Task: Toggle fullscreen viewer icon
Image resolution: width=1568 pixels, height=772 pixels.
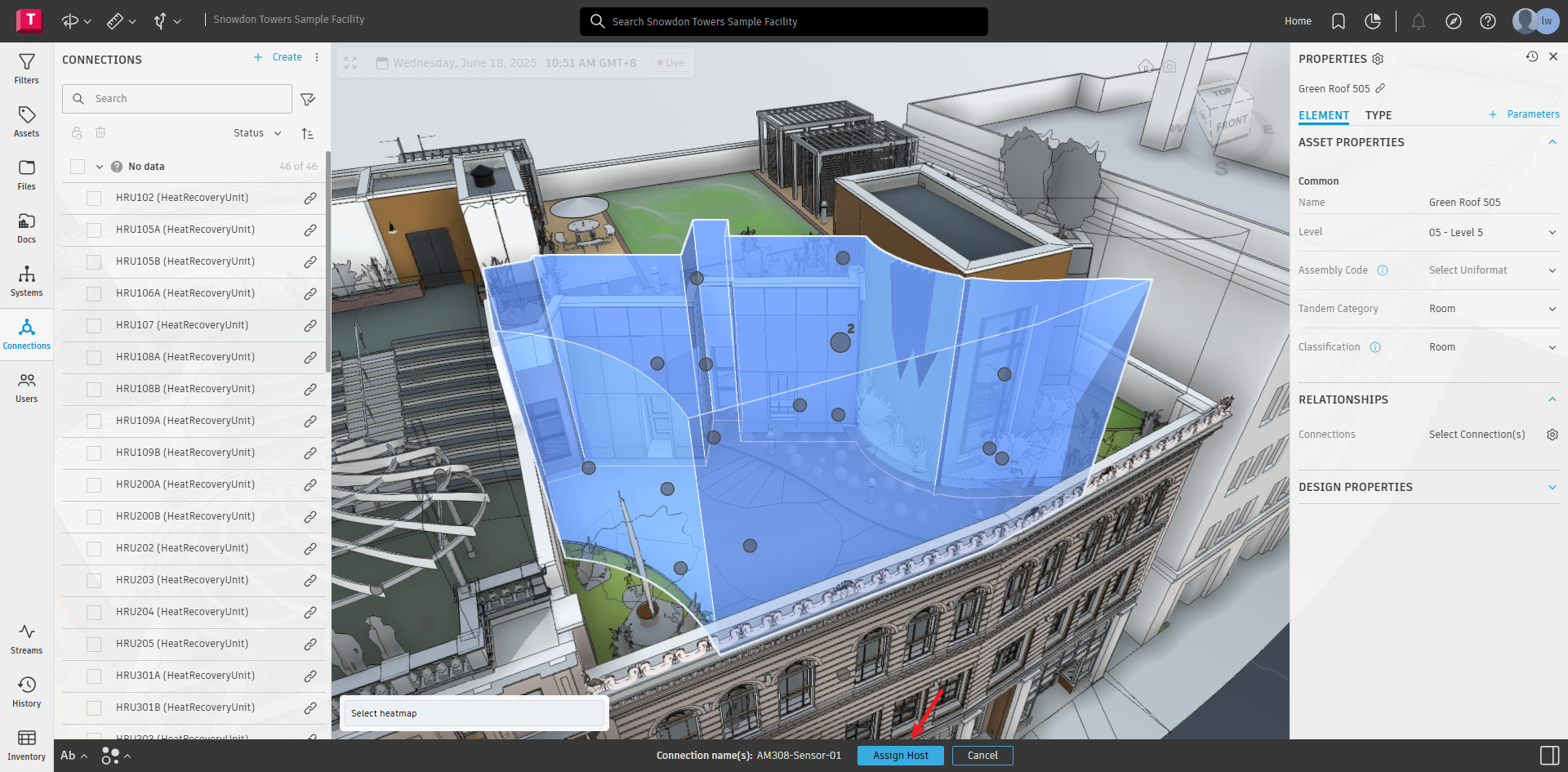Action: point(350,63)
